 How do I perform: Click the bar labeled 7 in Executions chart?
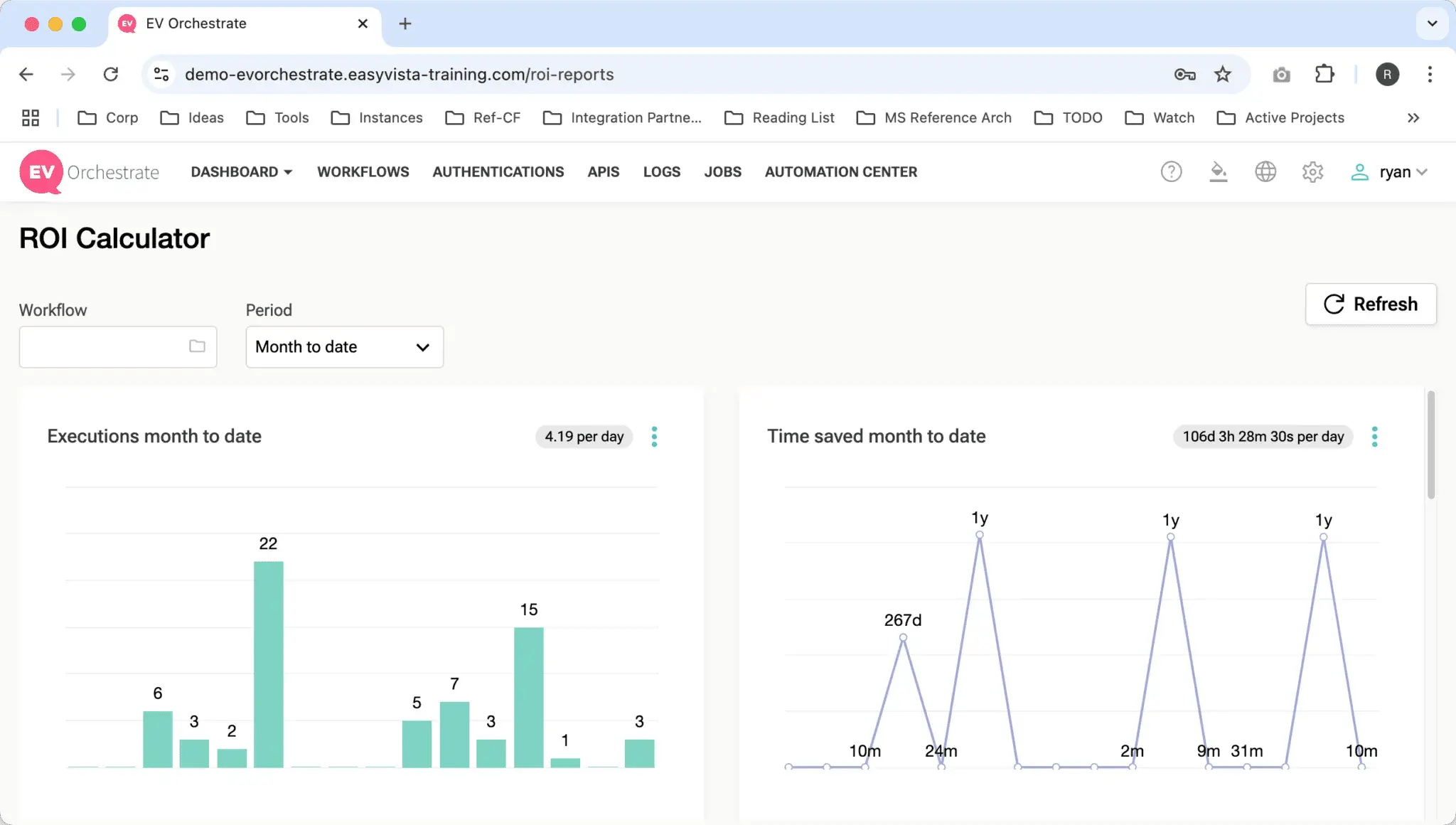[x=454, y=735]
